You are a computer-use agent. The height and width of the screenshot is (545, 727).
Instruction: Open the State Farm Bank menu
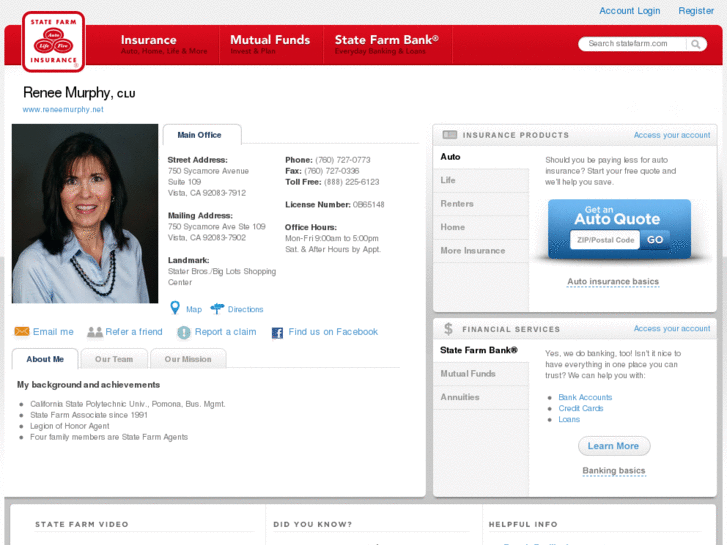(x=387, y=45)
